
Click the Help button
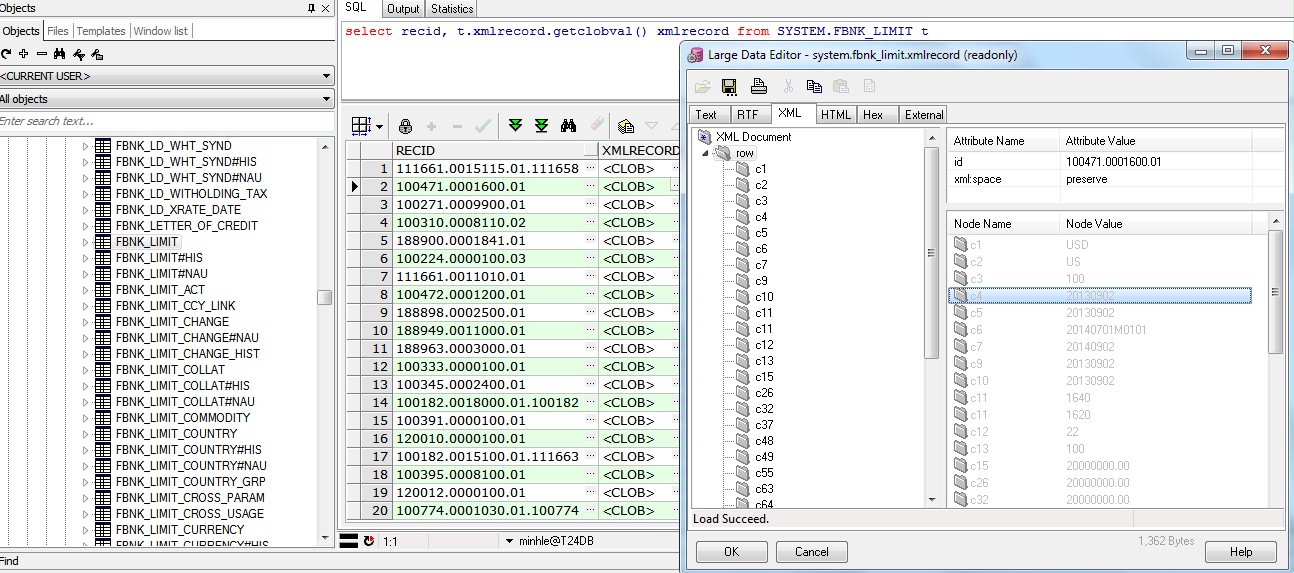coord(1241,552)
